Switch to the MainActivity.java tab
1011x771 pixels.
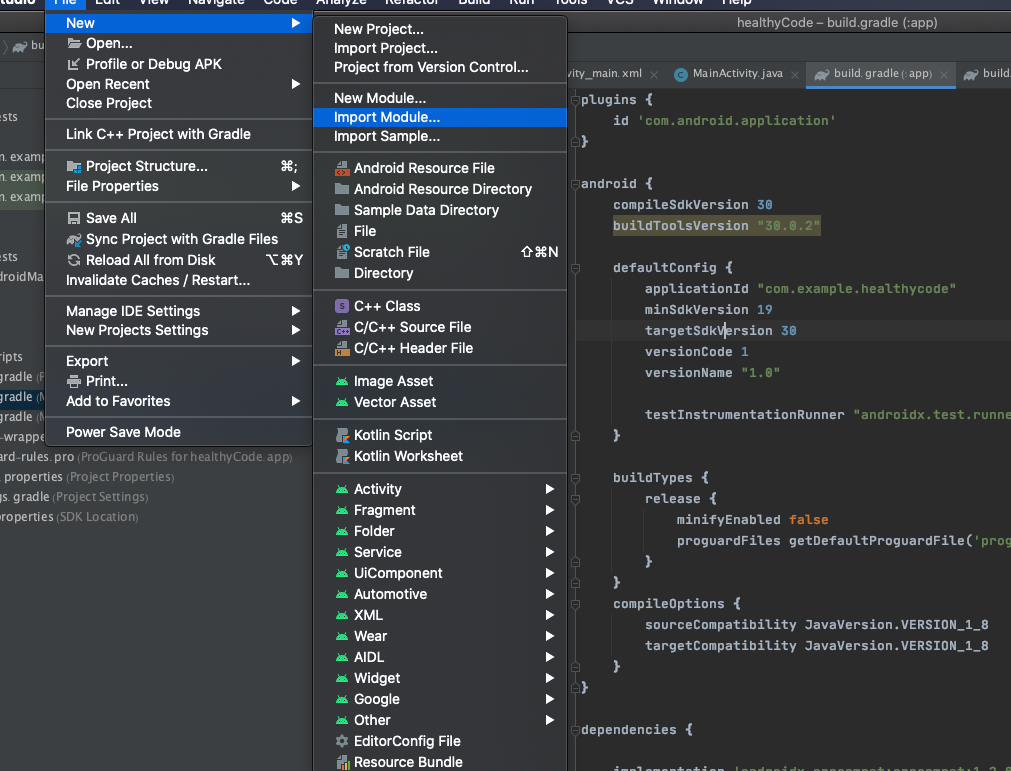tap(738, 74)
